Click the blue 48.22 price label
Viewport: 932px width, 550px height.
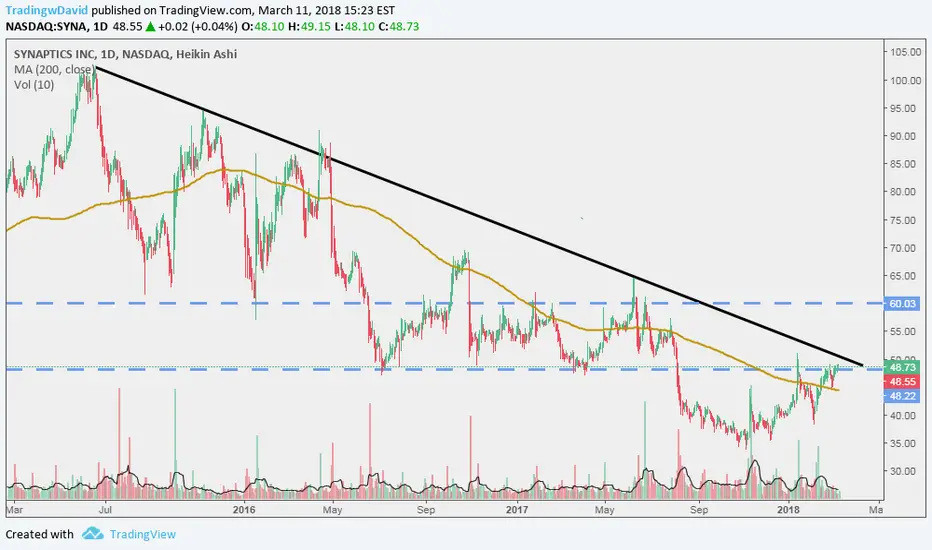(x=902, y=396)
